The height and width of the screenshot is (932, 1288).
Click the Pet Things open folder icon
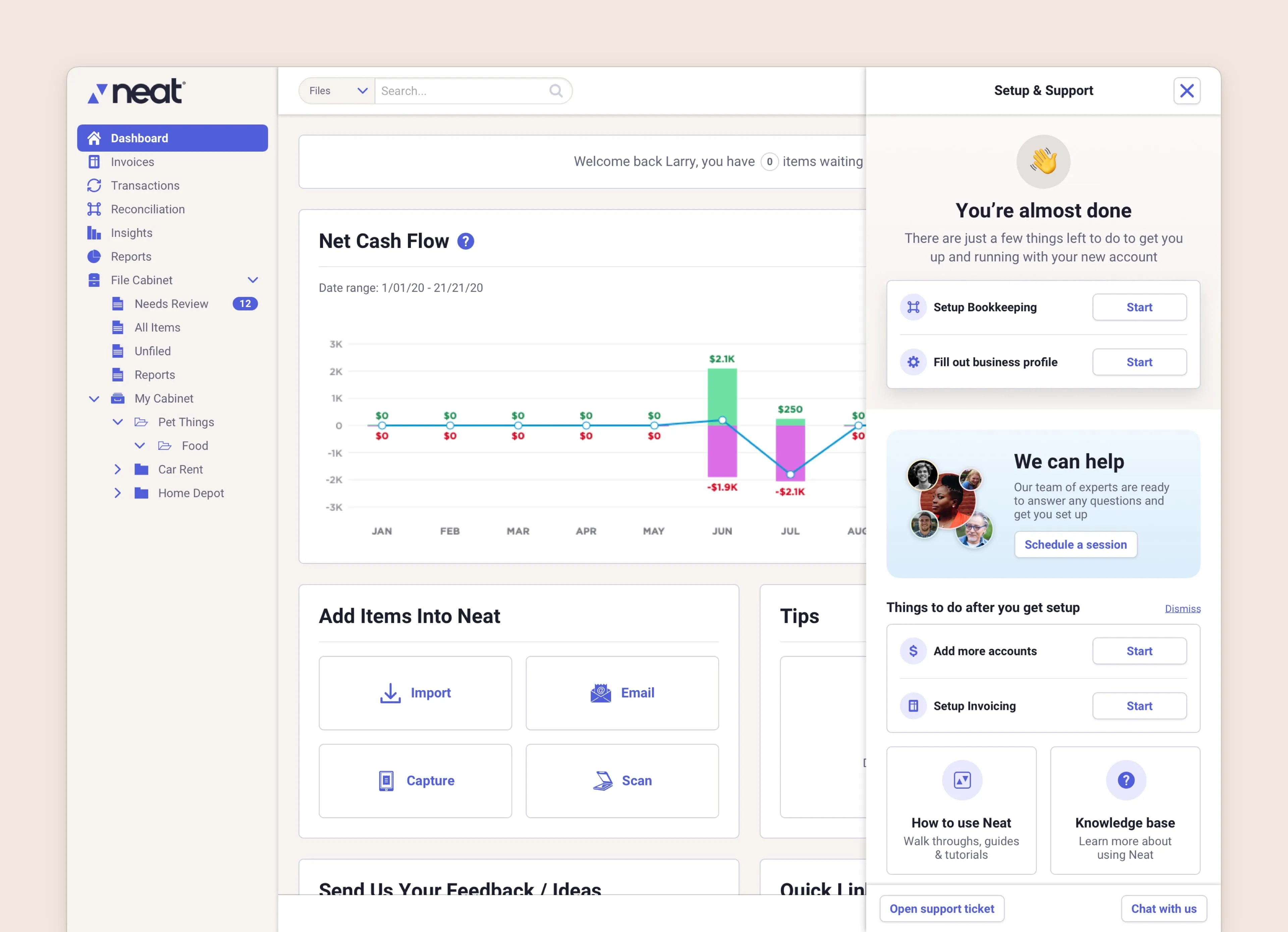pyautogui.click(x=141, y=422)
